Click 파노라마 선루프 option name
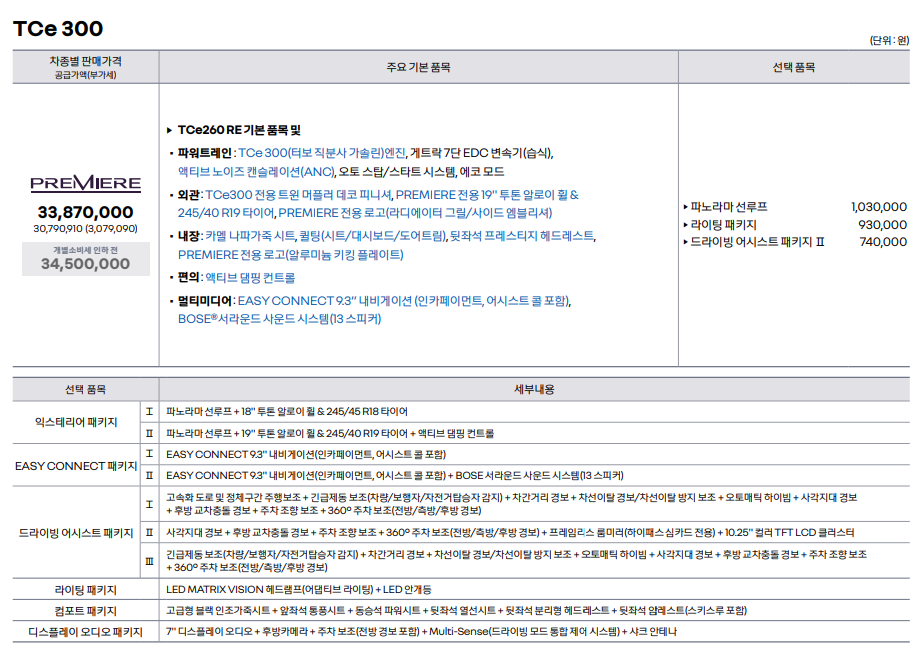 click(729, 207)
